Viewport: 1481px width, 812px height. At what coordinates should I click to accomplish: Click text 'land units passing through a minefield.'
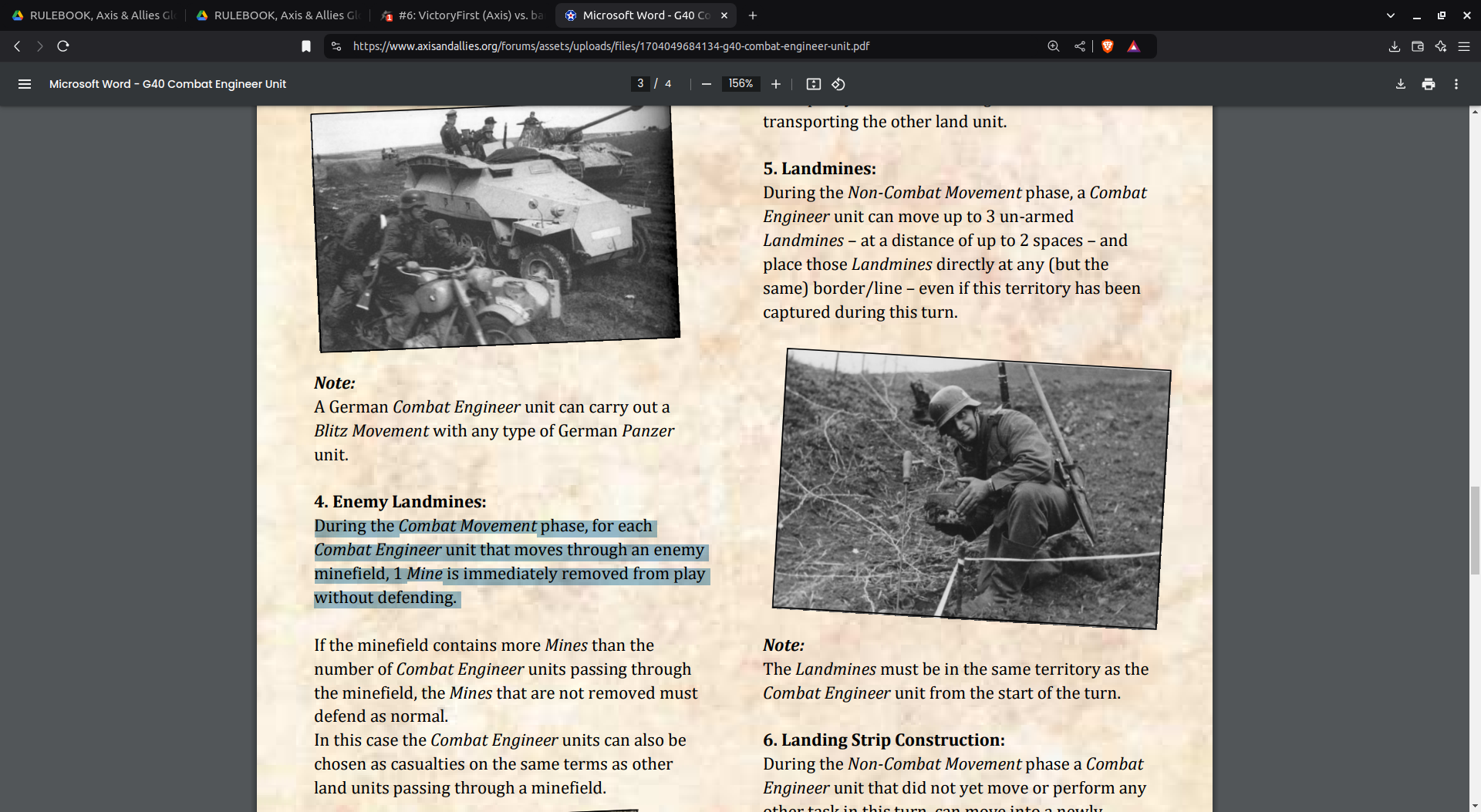point(460,788)
